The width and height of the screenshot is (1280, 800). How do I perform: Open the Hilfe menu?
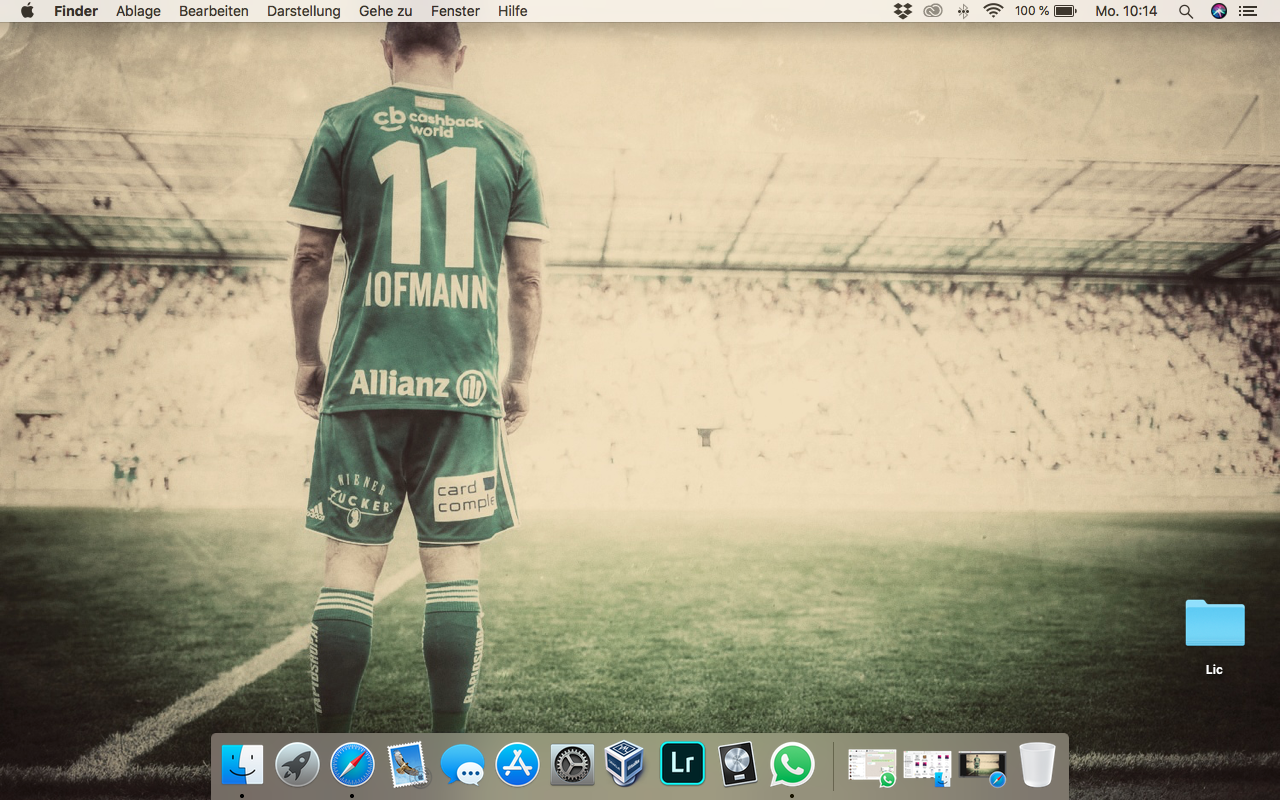click(512, 11)
